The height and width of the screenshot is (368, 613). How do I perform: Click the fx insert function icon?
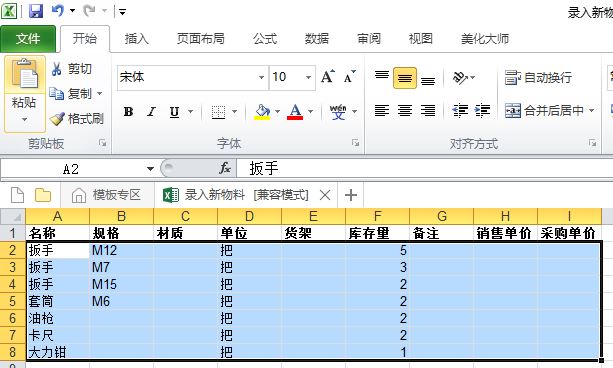(x=225, y=169)
